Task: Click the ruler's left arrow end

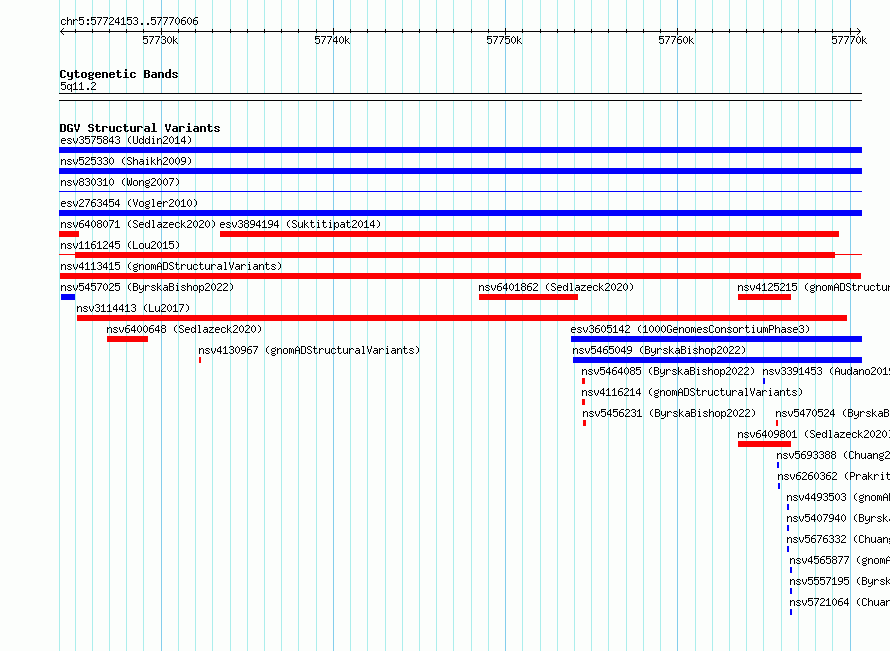Action: click(x=62, y=31)
